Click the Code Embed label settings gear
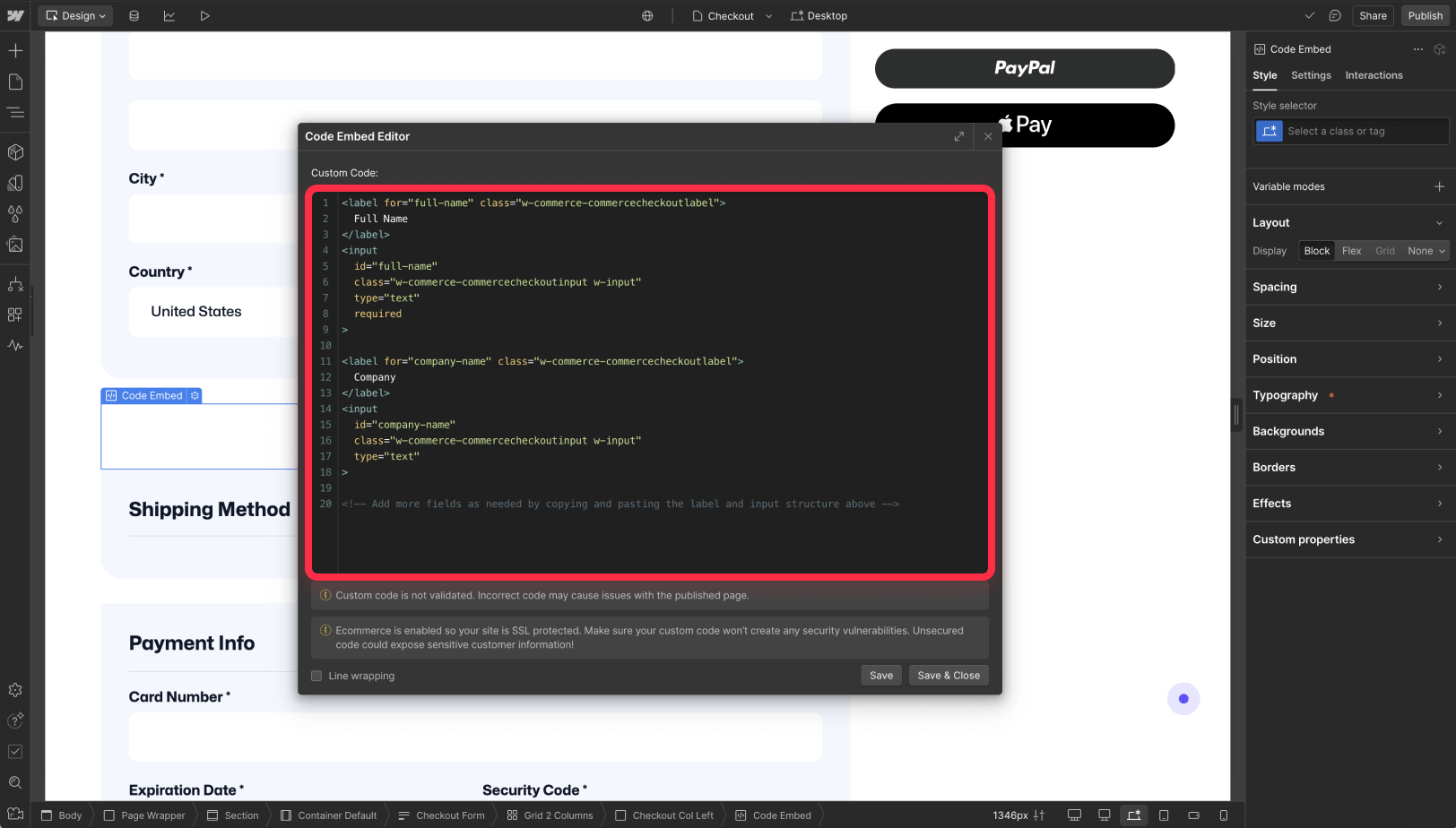 click(195, 395)
